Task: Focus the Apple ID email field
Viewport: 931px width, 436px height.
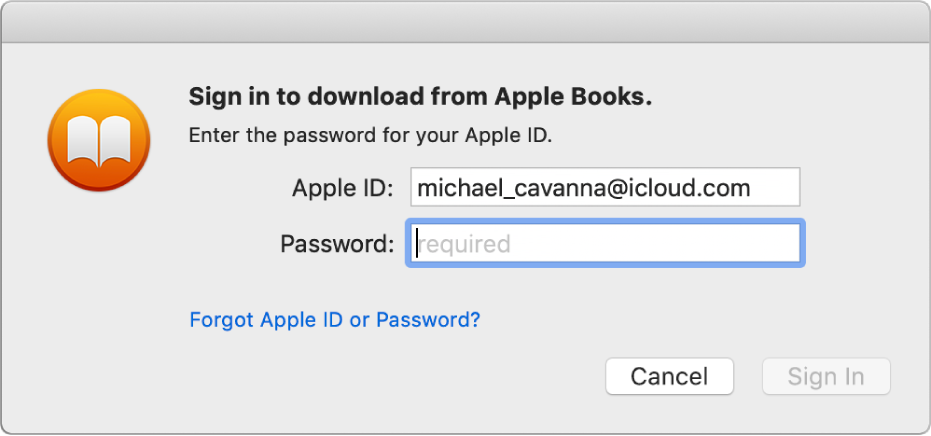Action: pyautogui.click(x=603, y=187)
